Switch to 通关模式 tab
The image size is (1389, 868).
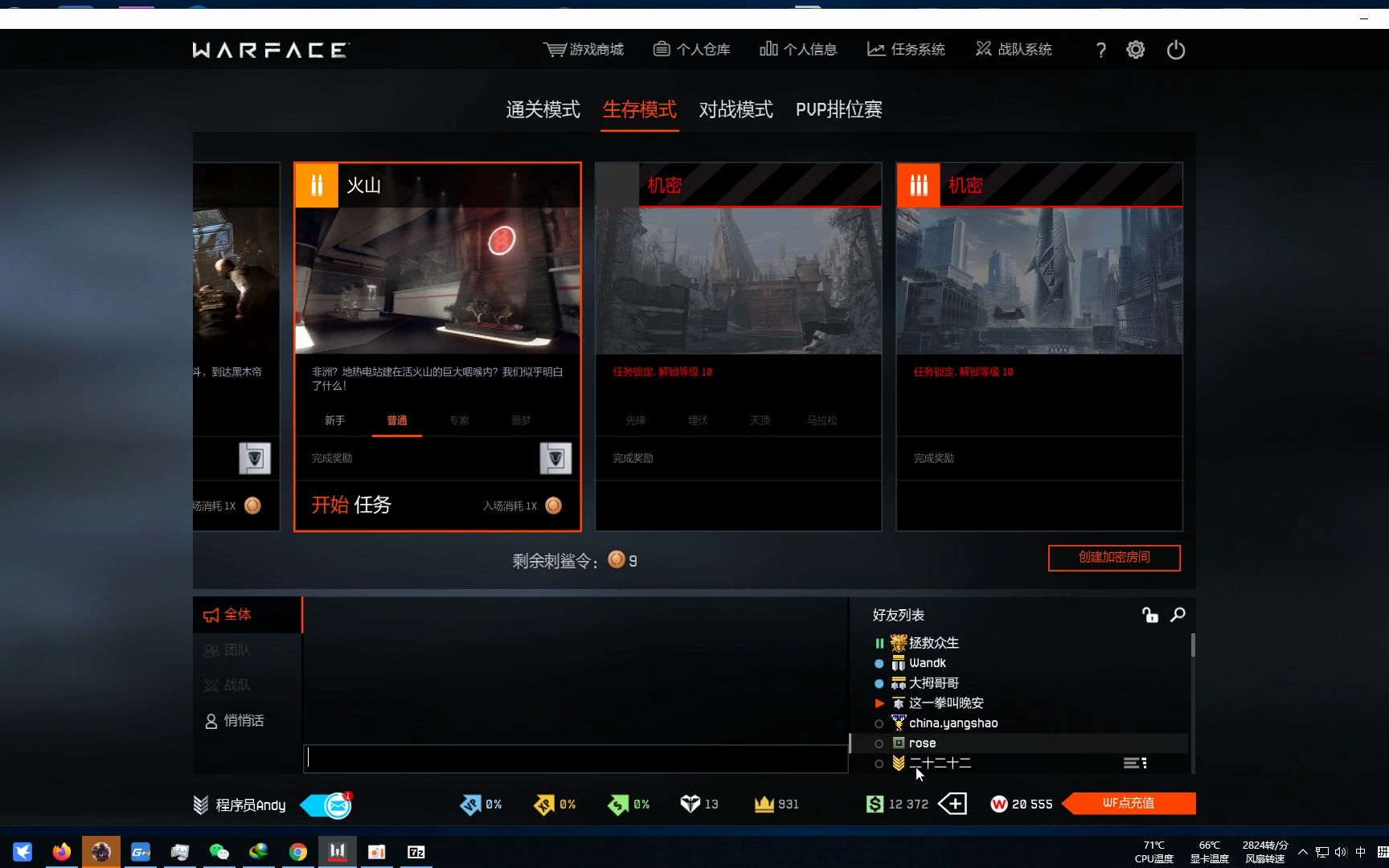coord(543,110)
